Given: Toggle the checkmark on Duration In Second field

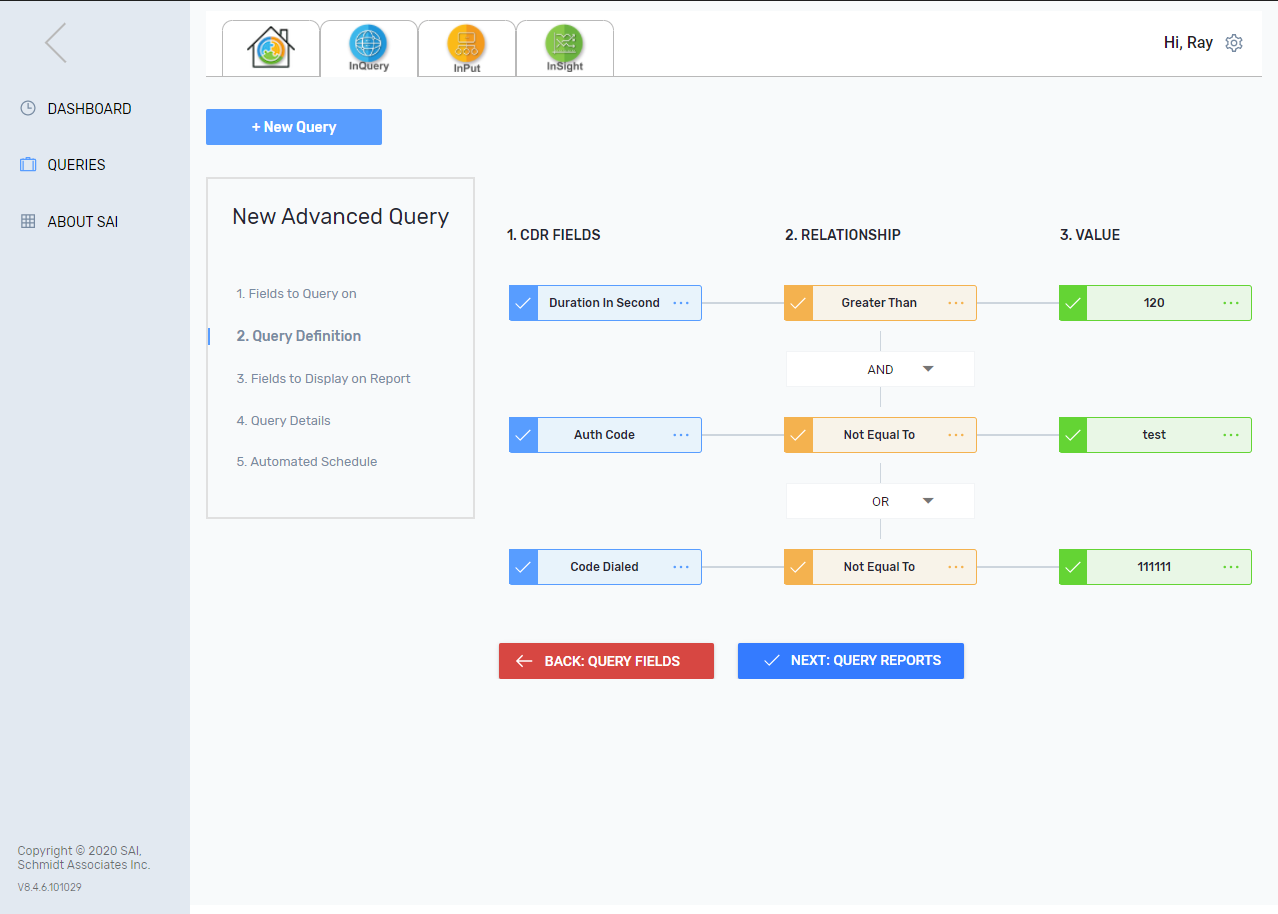Looking at the screenshot, I should tap(523, 303).
